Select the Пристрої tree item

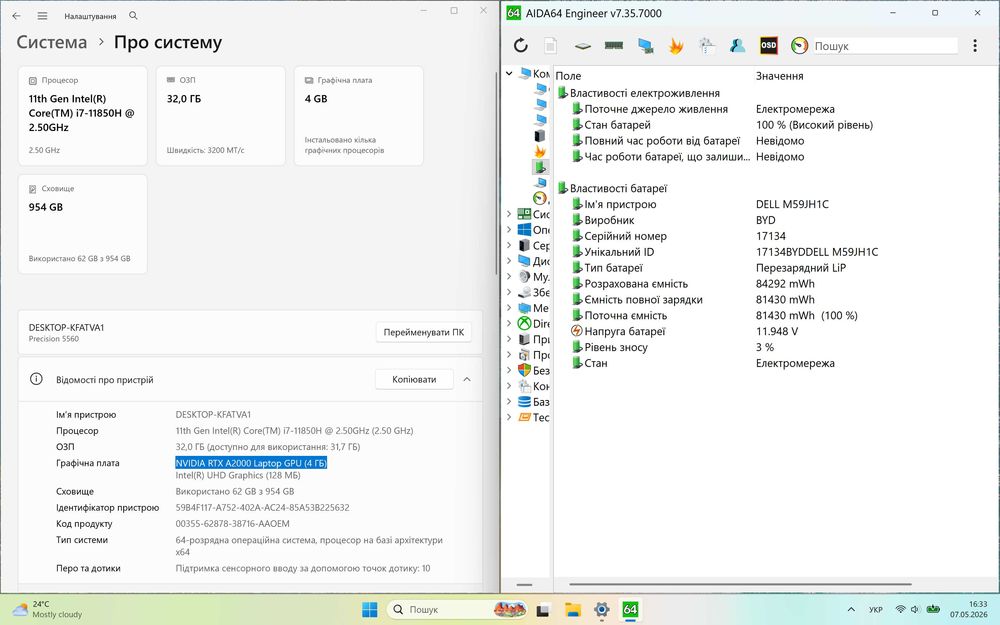(x=533, y=339)
